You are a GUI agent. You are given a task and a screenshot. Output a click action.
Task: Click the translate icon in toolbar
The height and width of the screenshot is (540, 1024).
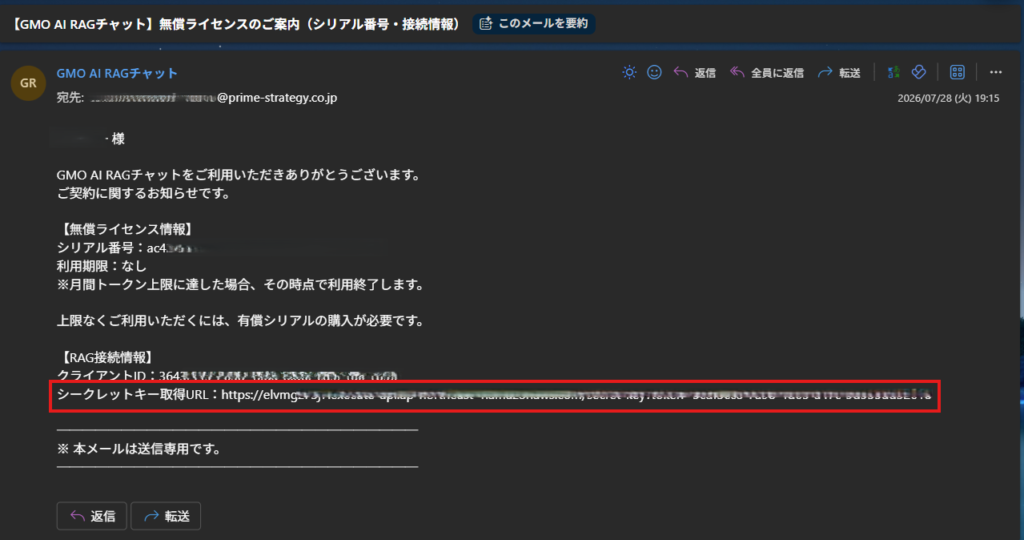893,72
